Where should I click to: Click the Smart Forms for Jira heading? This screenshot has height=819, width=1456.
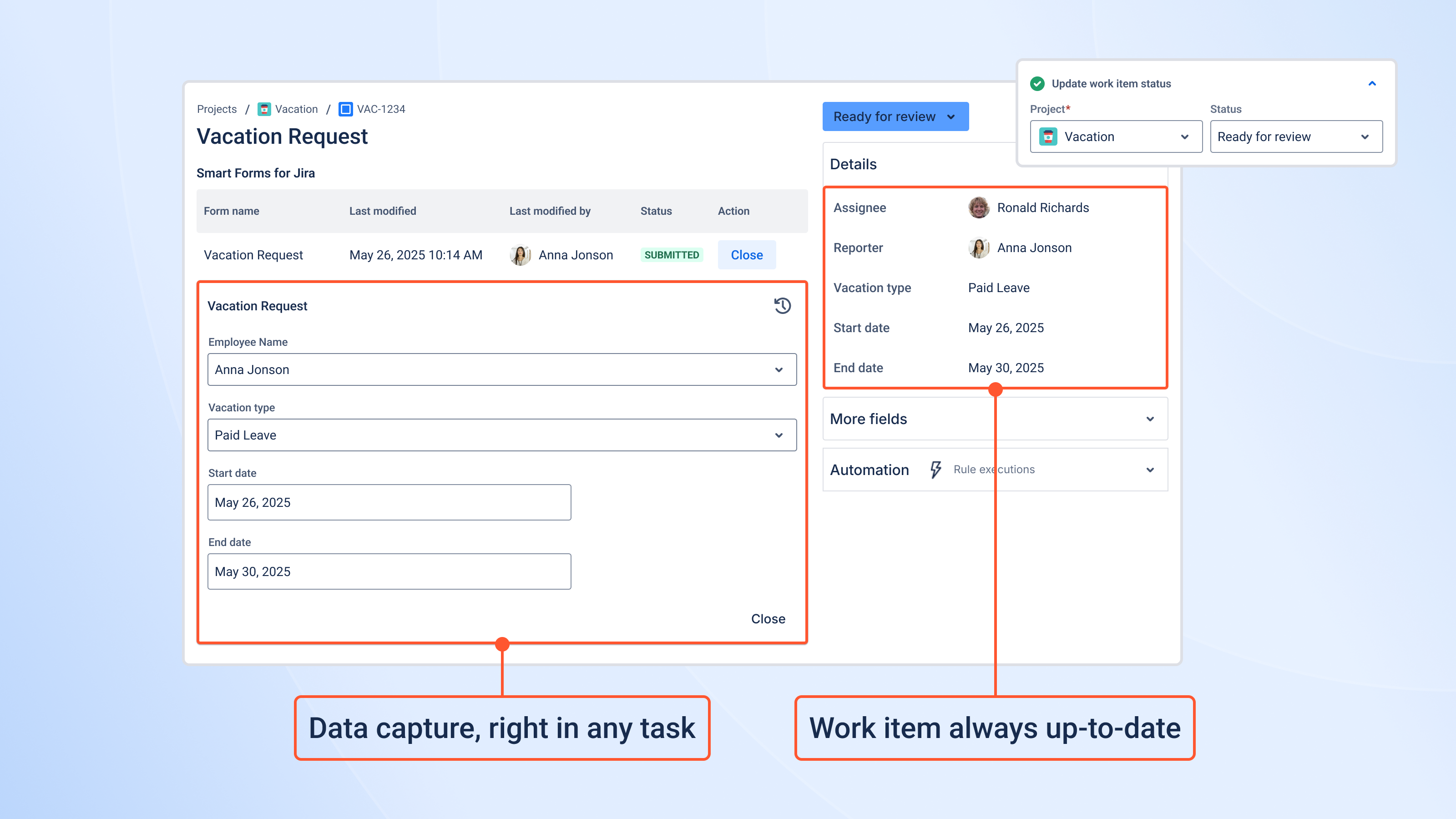click(255, 173)
